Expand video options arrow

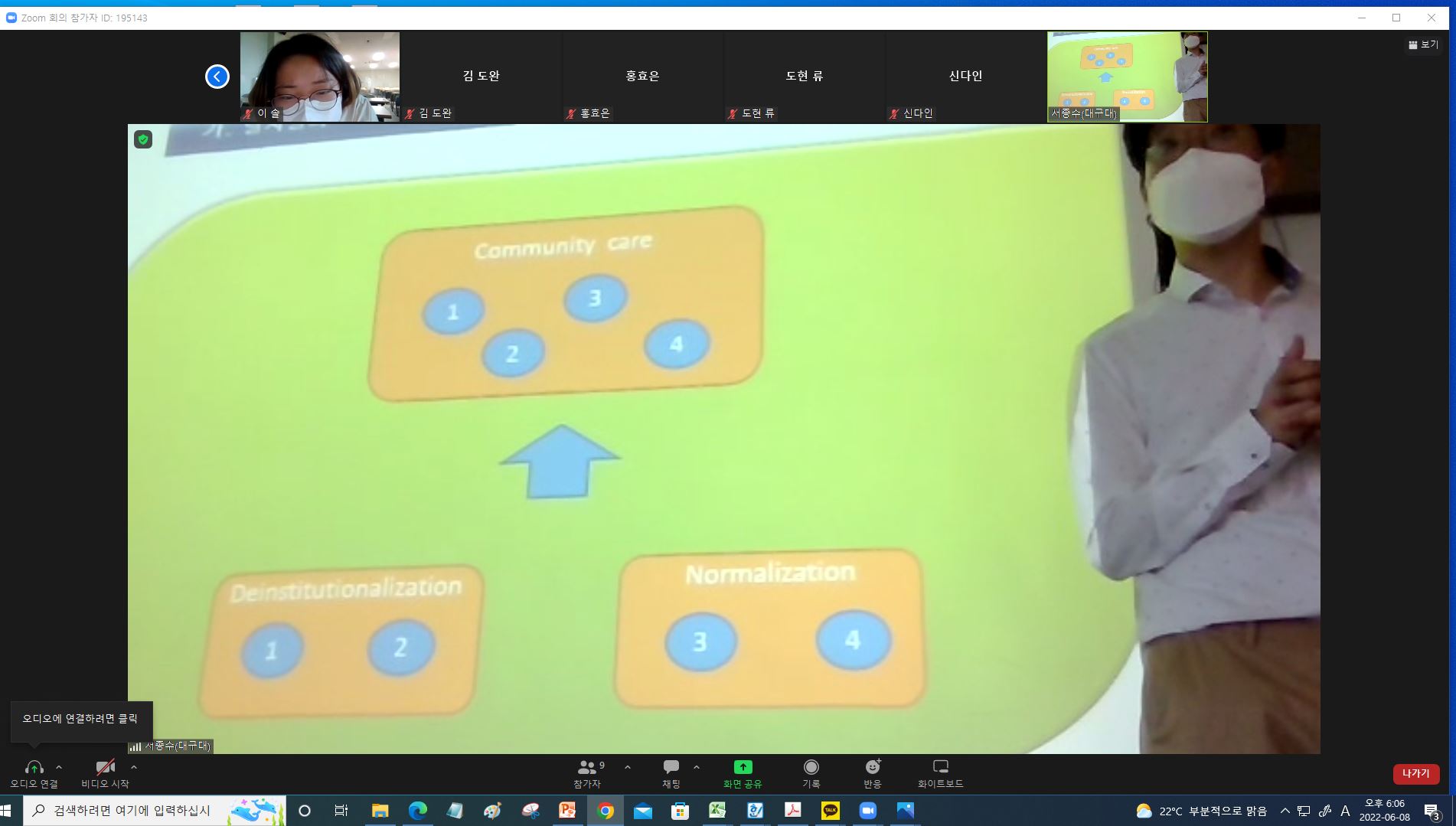tap(134, 767)
